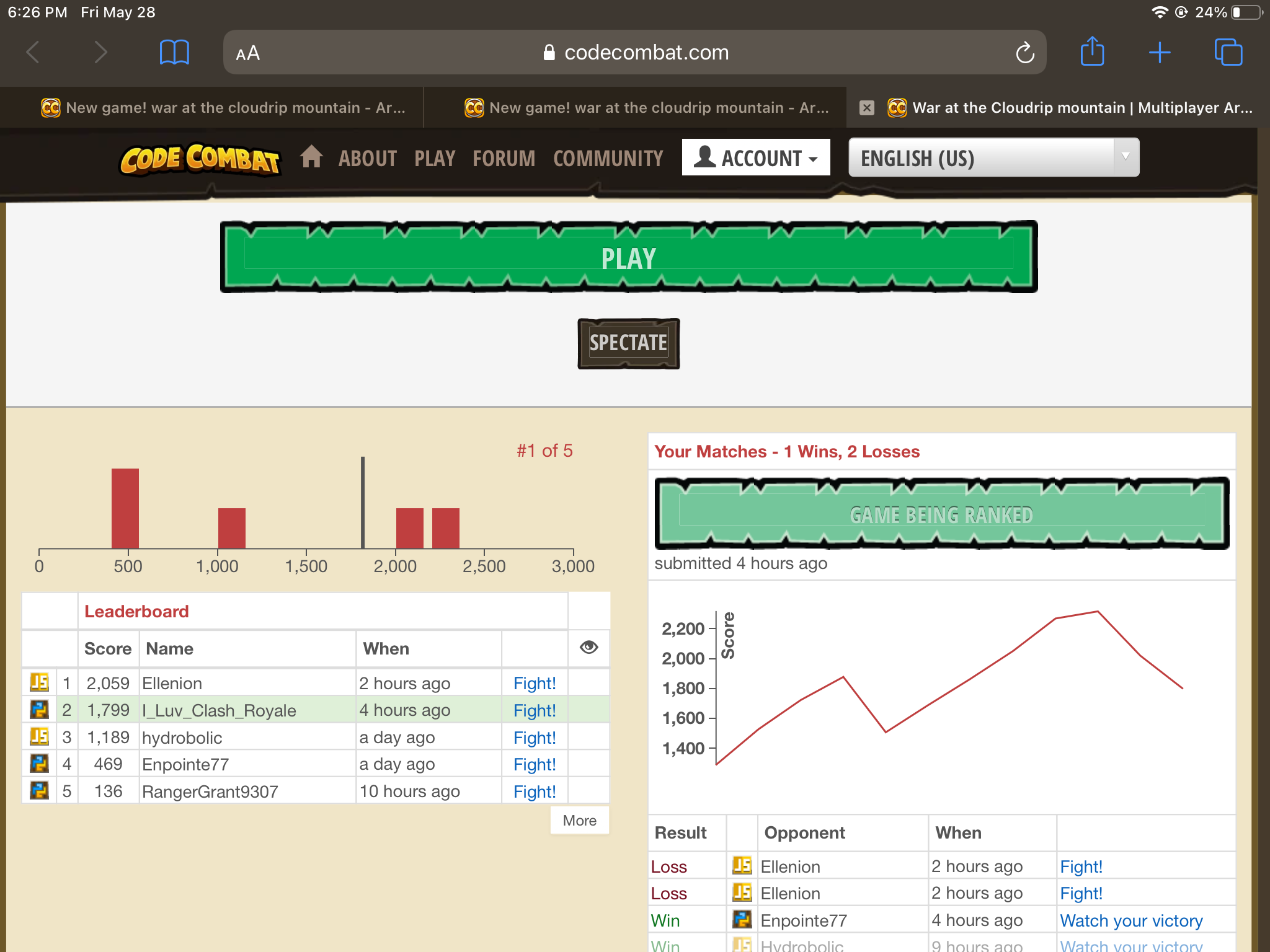
Task: Open Safari bookmarks book icon
Action: [174, 53]
